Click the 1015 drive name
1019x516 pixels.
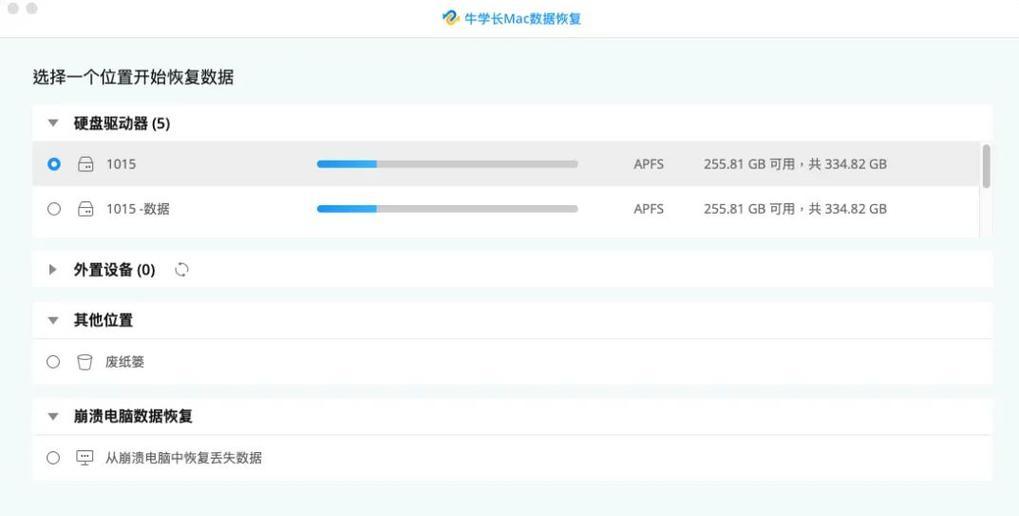122,164
